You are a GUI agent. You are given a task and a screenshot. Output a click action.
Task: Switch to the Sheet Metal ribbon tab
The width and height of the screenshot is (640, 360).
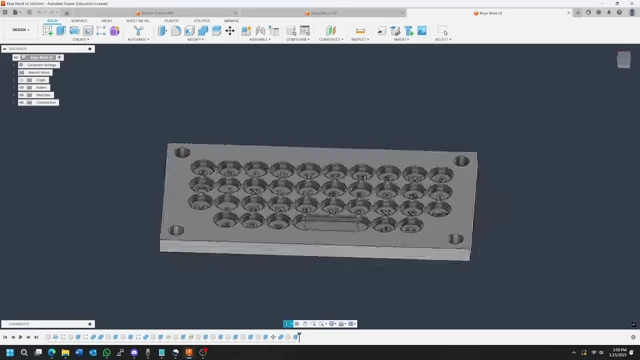point(138,21)
